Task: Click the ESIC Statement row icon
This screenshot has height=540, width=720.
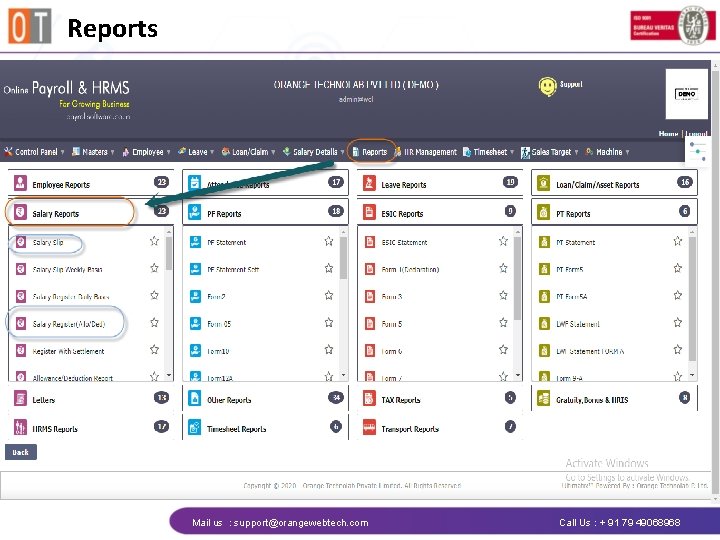Action: coord(370,242)
